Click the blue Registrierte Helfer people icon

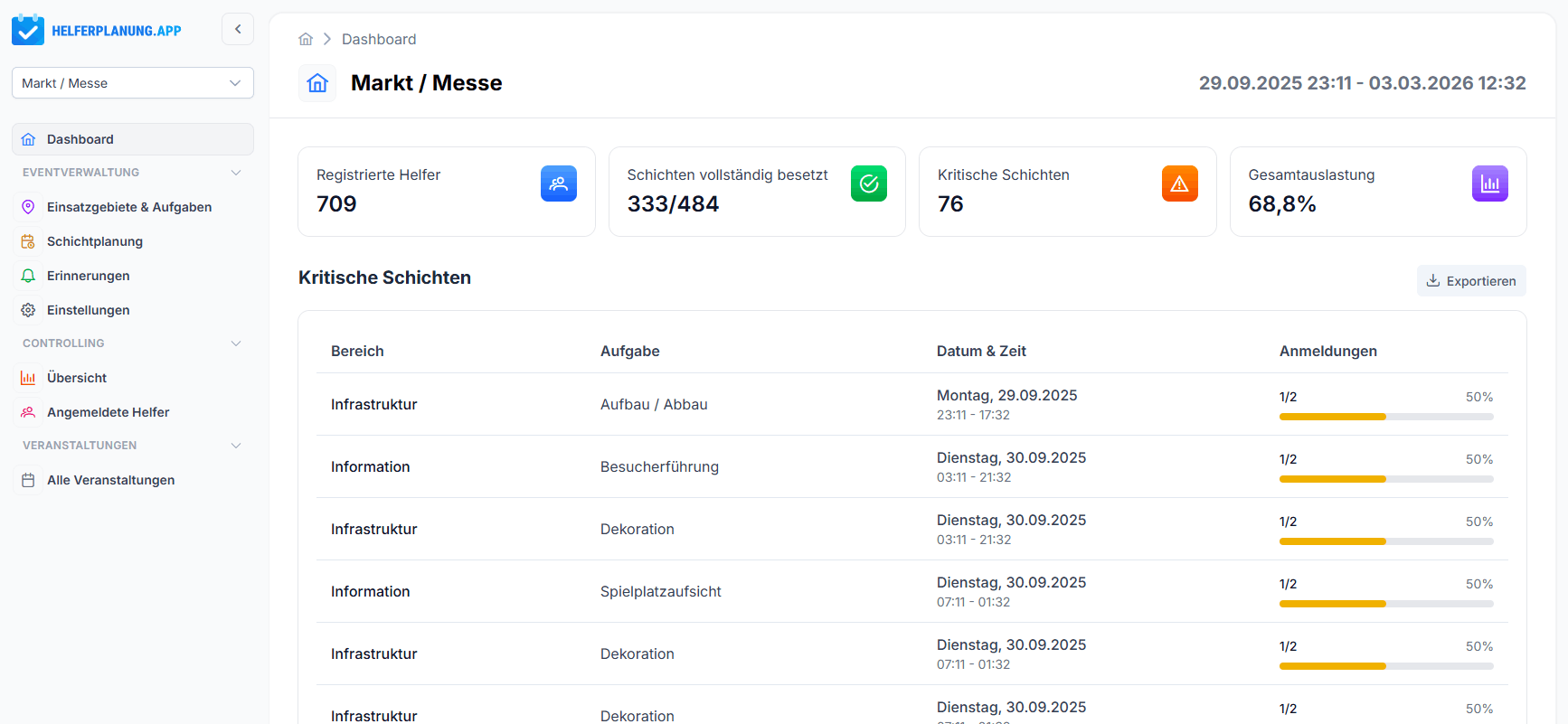[x=559, y=183]
